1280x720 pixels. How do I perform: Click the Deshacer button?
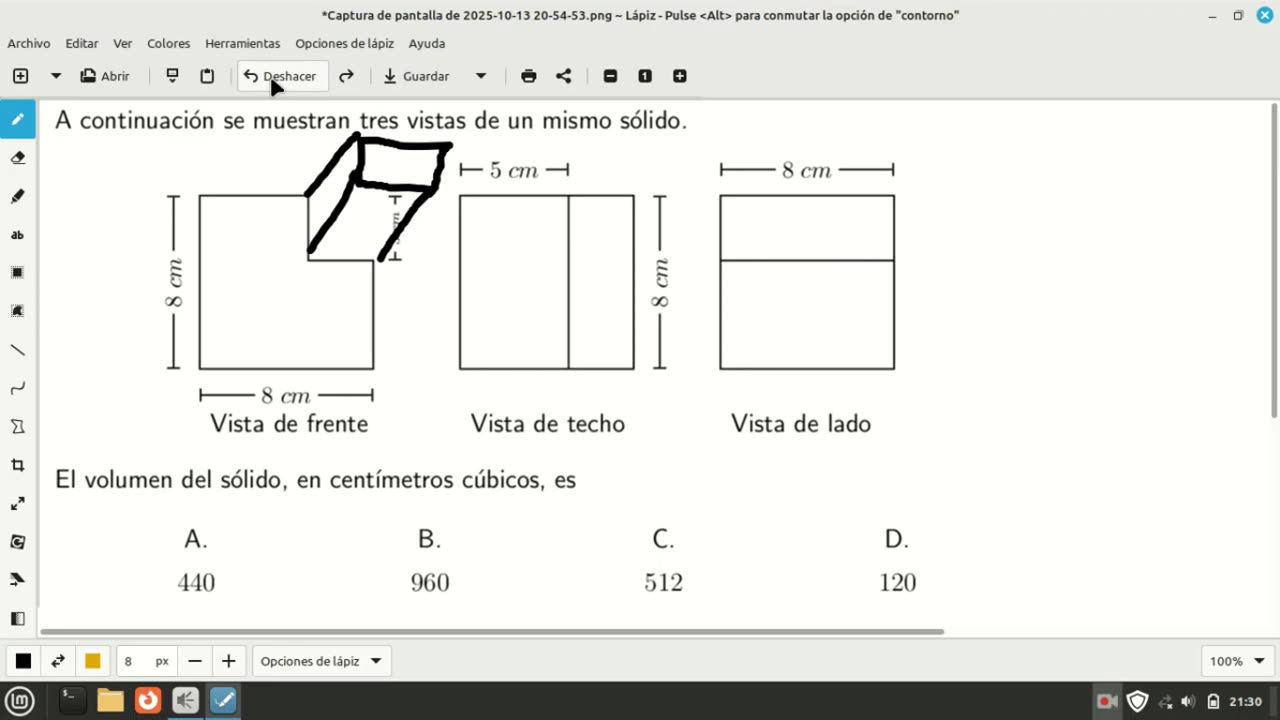pyautogui.click(x=282, y=76)
